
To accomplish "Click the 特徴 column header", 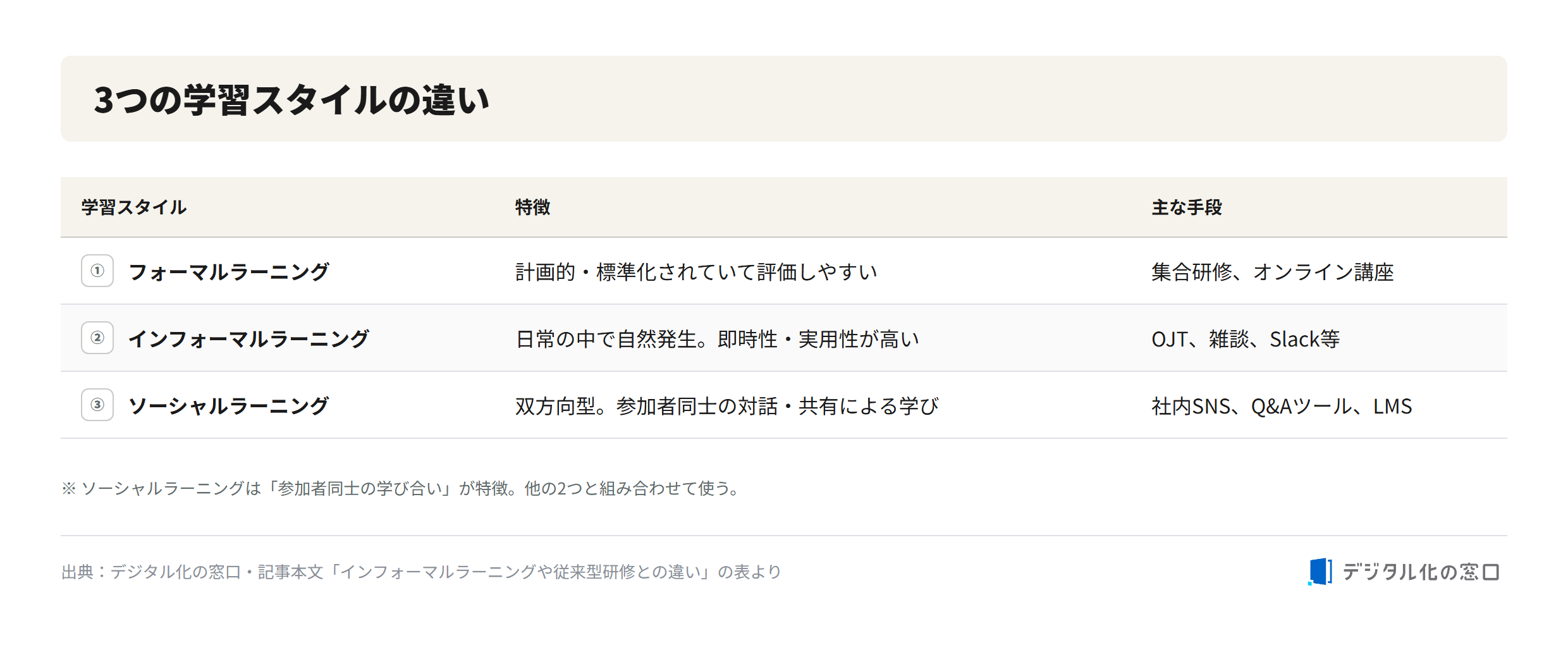I will click(532, 207).
